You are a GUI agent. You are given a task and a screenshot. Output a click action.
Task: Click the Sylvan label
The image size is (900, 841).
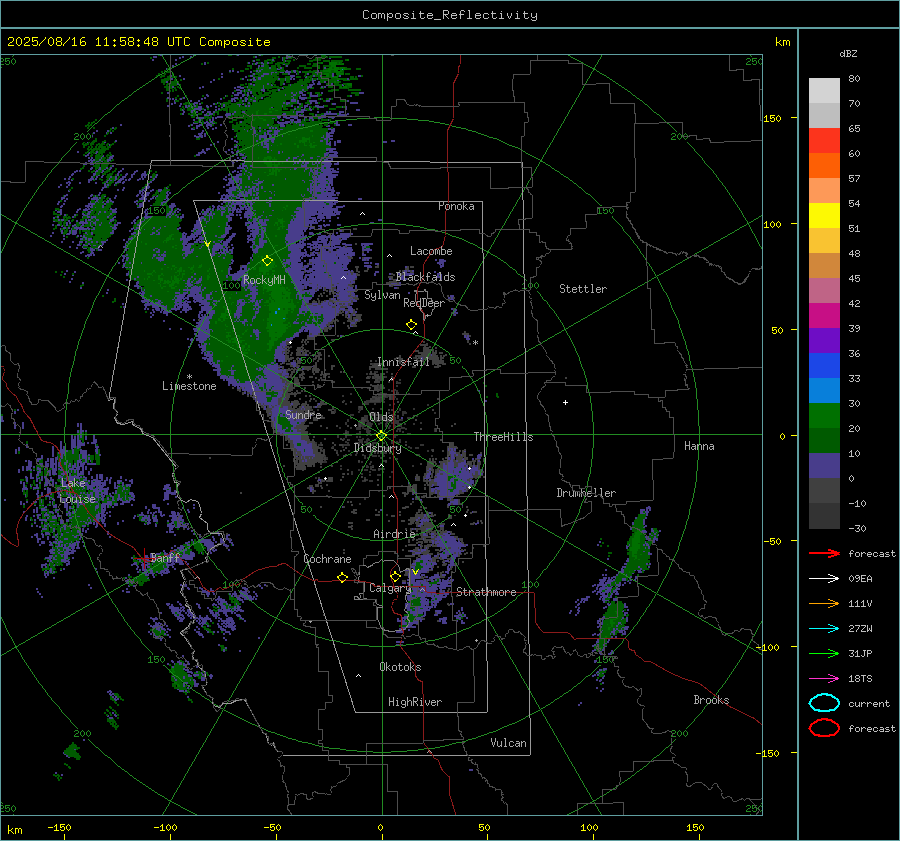(382, 295)
